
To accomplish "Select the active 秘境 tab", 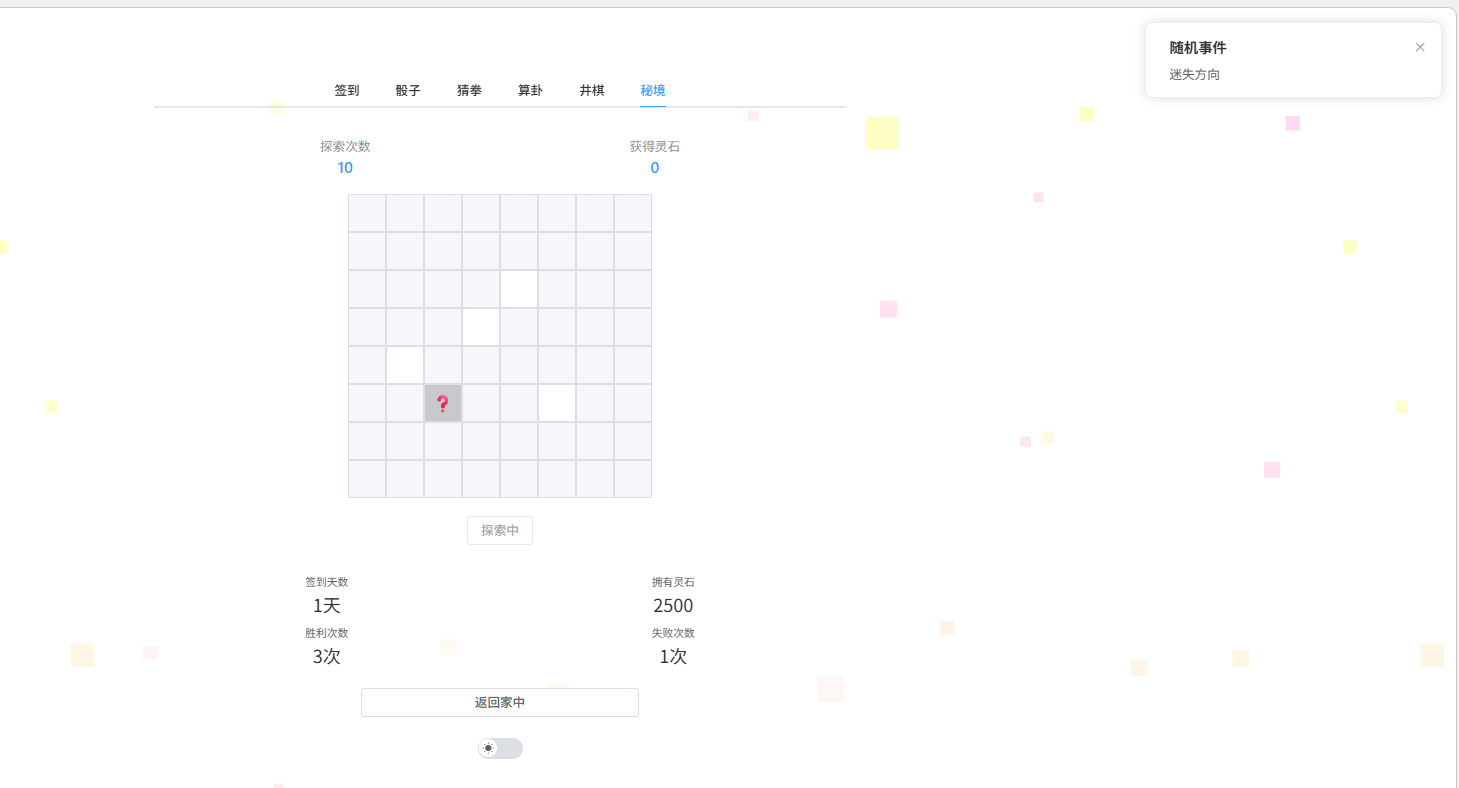I will [653, 90].
